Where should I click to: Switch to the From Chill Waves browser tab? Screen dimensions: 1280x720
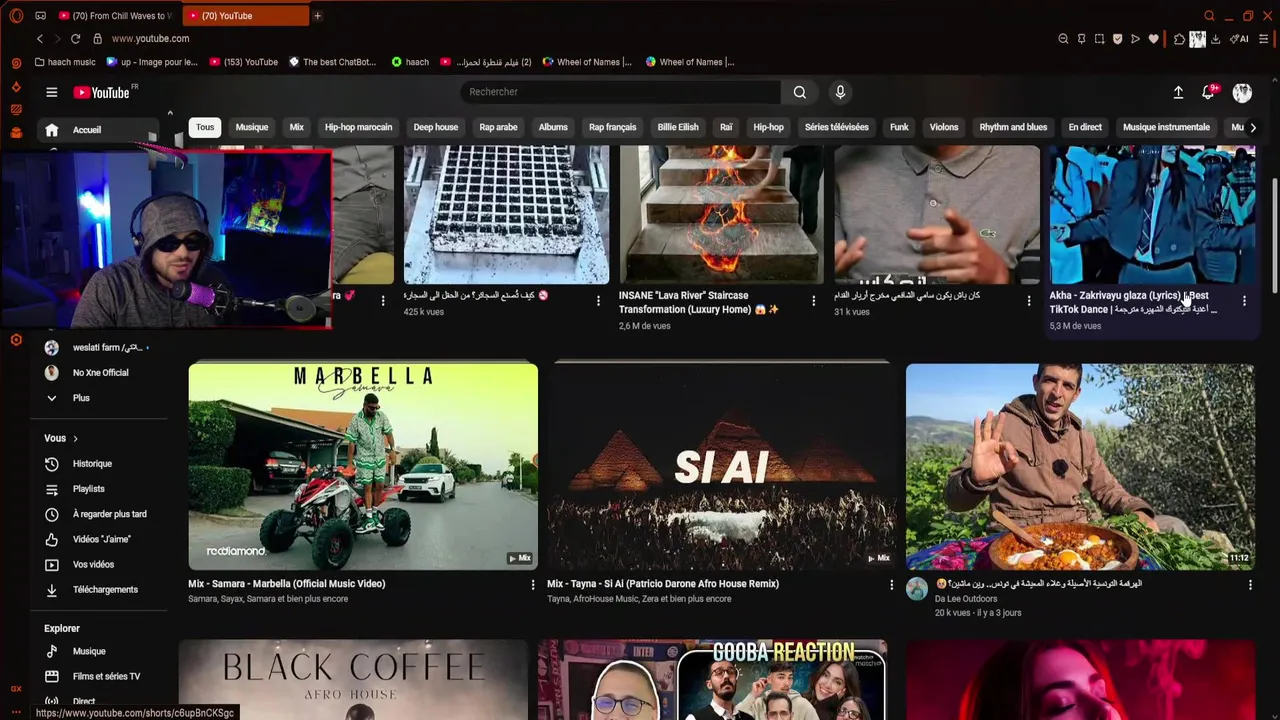tap(116, 16)
